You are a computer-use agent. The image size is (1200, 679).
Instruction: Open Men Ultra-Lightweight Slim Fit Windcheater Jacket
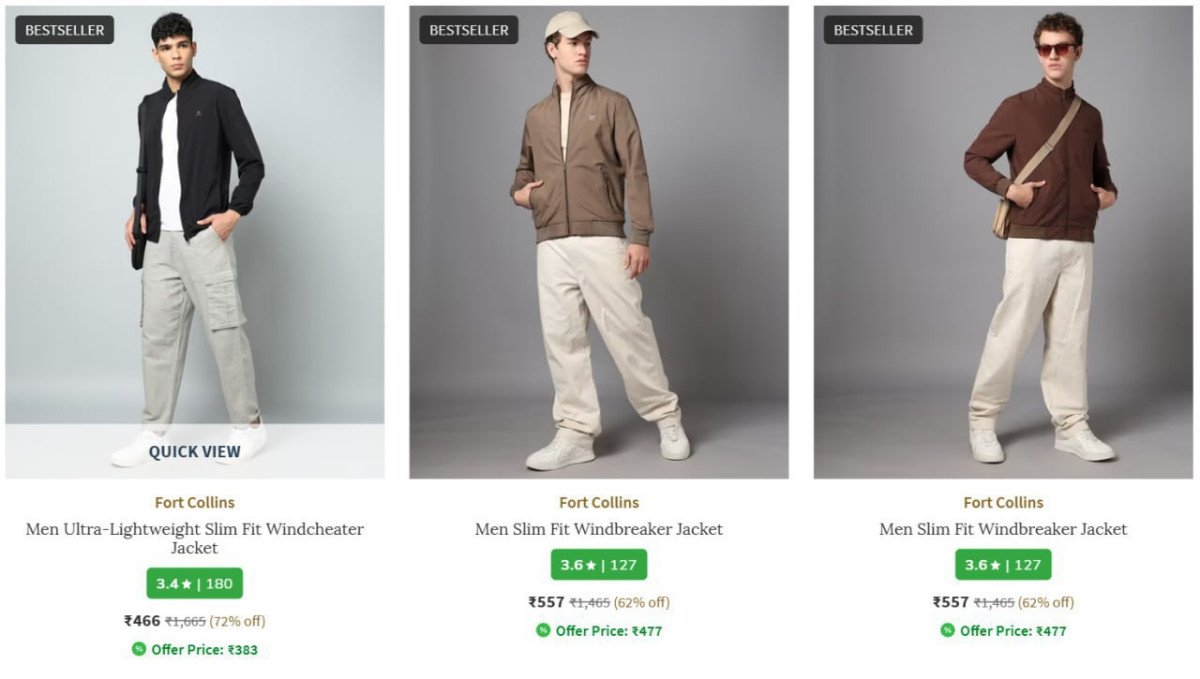[x=195, y=538]
